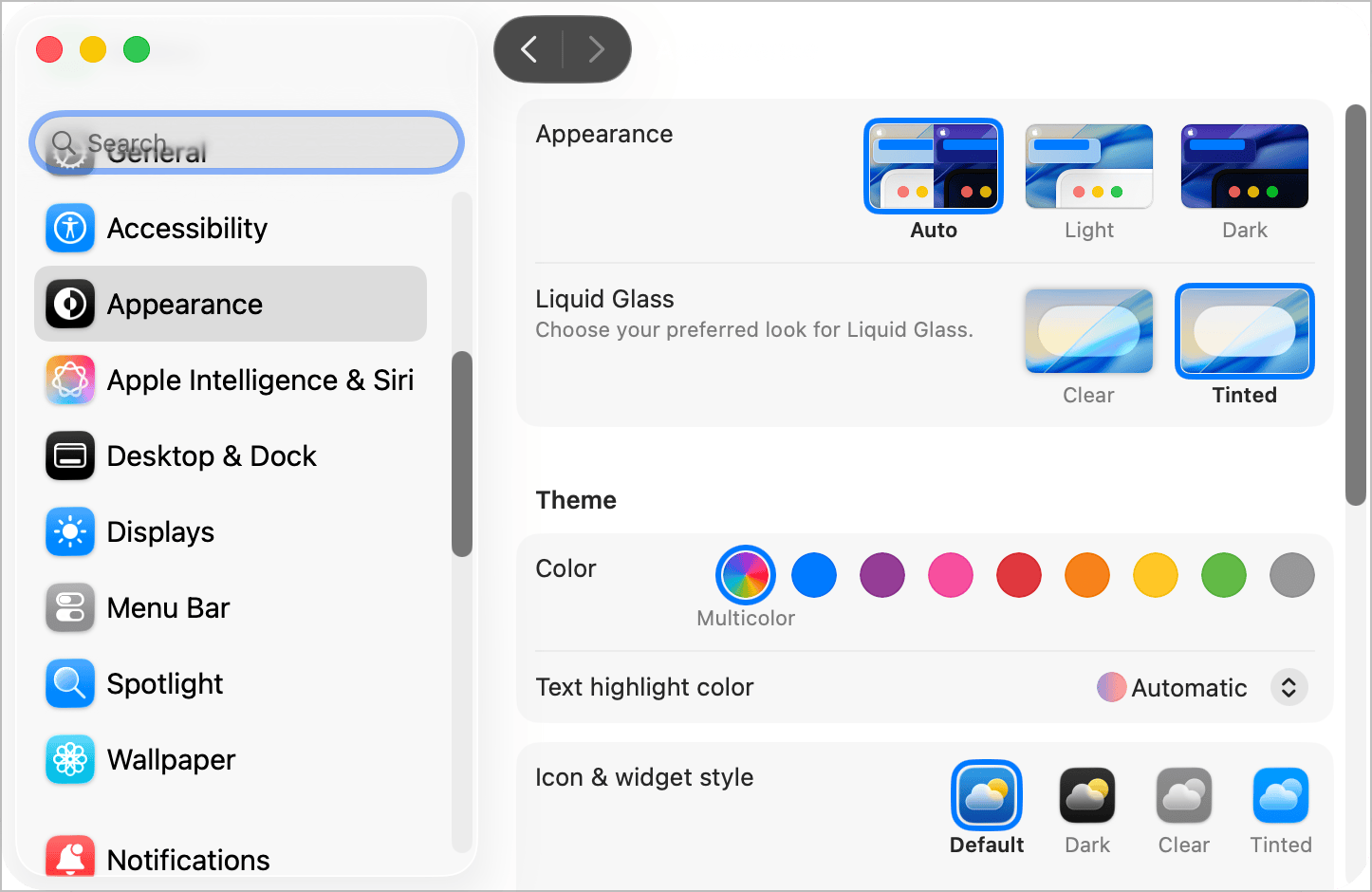
Task: Choose the orange theme color
Action: tap(1086, 575)
